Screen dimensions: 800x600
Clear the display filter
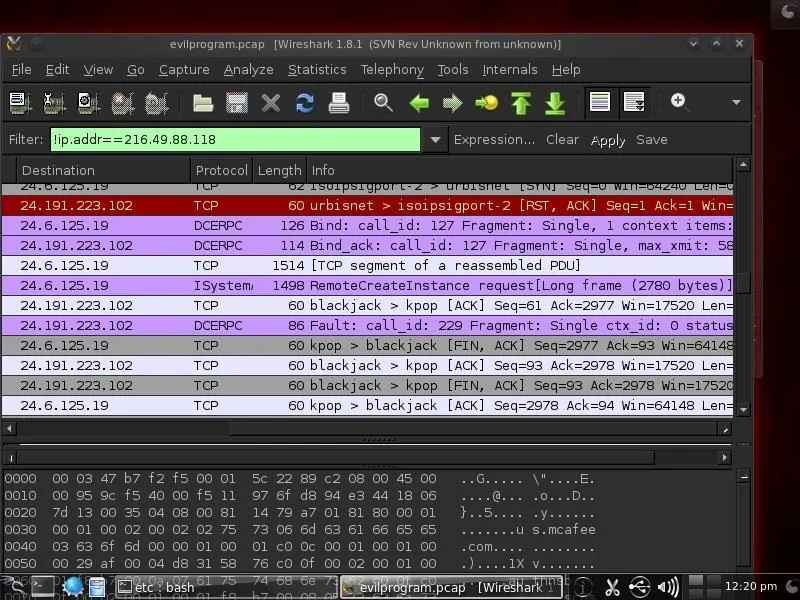pos(562,139)
